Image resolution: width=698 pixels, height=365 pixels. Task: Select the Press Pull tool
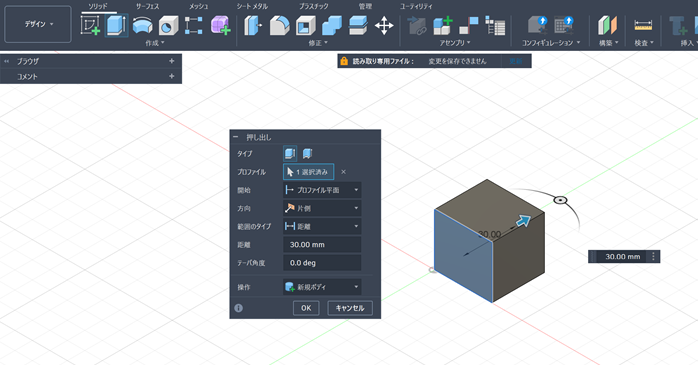click(253, 25)
